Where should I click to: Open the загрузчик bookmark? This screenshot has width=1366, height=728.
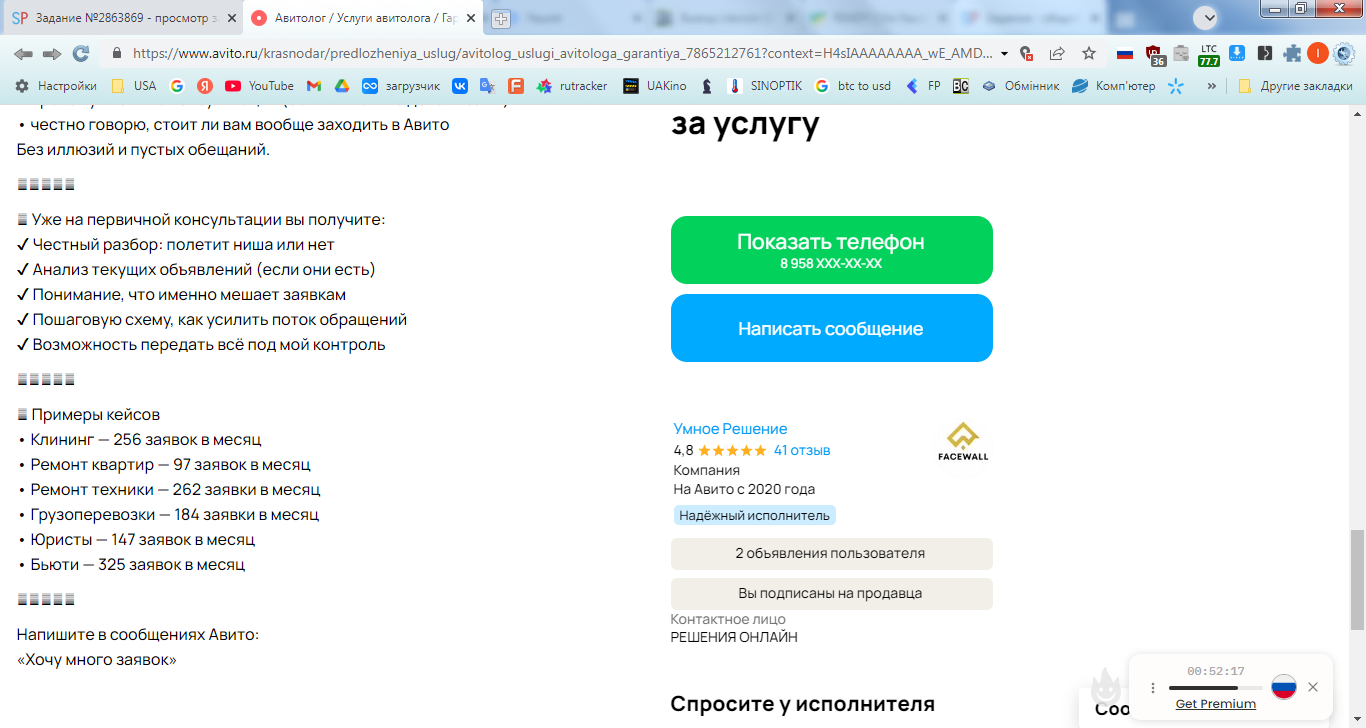click(401, 86)
